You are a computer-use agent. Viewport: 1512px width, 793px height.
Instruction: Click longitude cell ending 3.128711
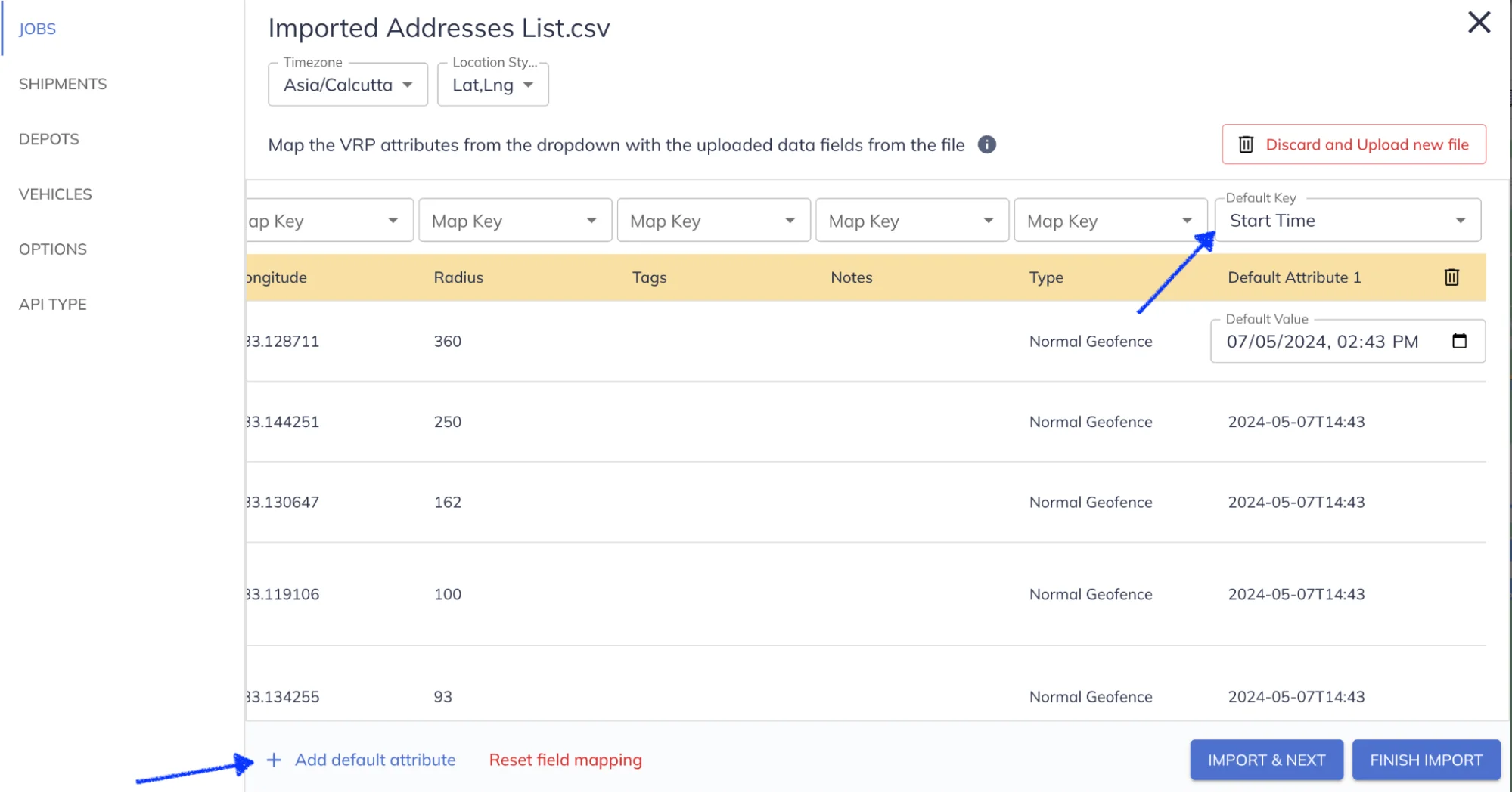[283, 341]
